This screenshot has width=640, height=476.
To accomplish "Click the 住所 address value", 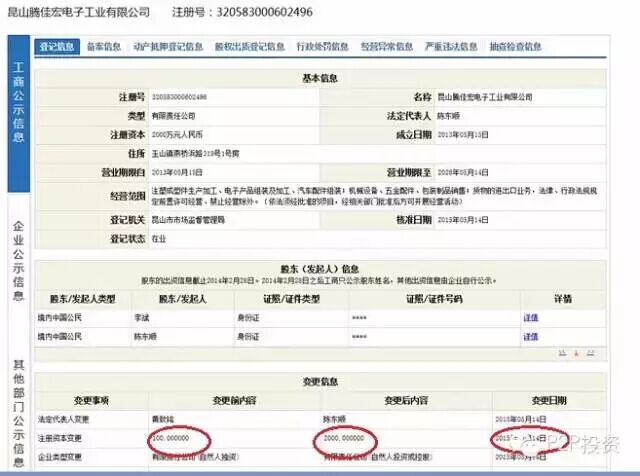I will pyautogui.click(x=196, y=153).
